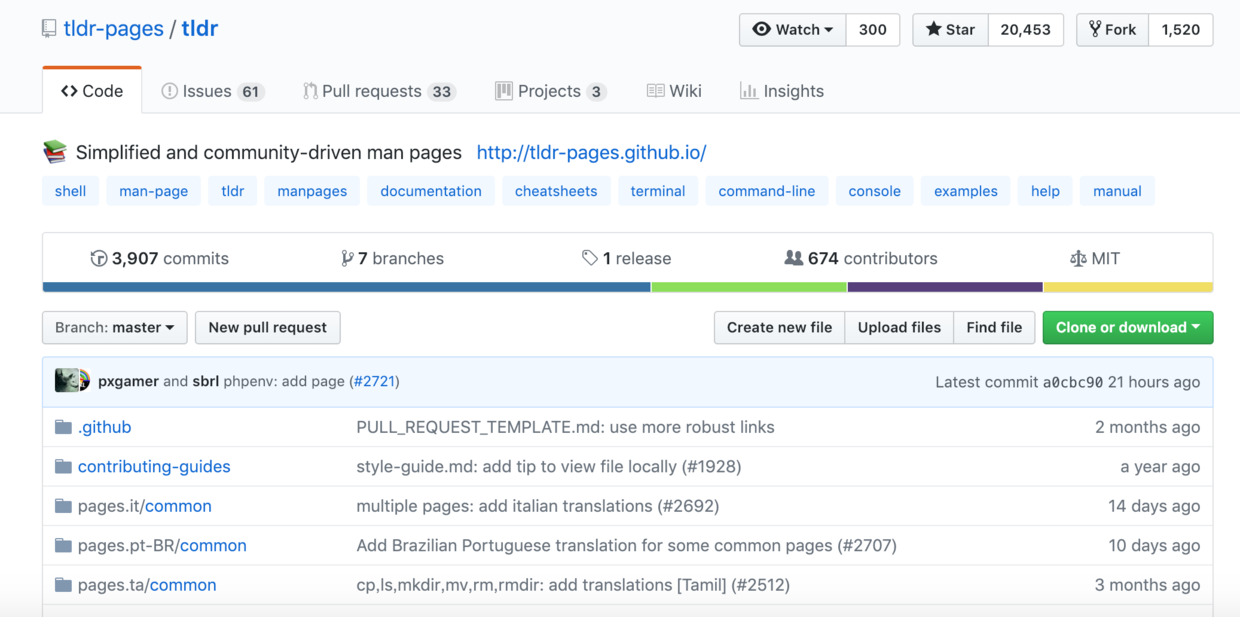Open the sbrl author link
This screenshot has height=617, width=1240.
click(x=205, y=381)
